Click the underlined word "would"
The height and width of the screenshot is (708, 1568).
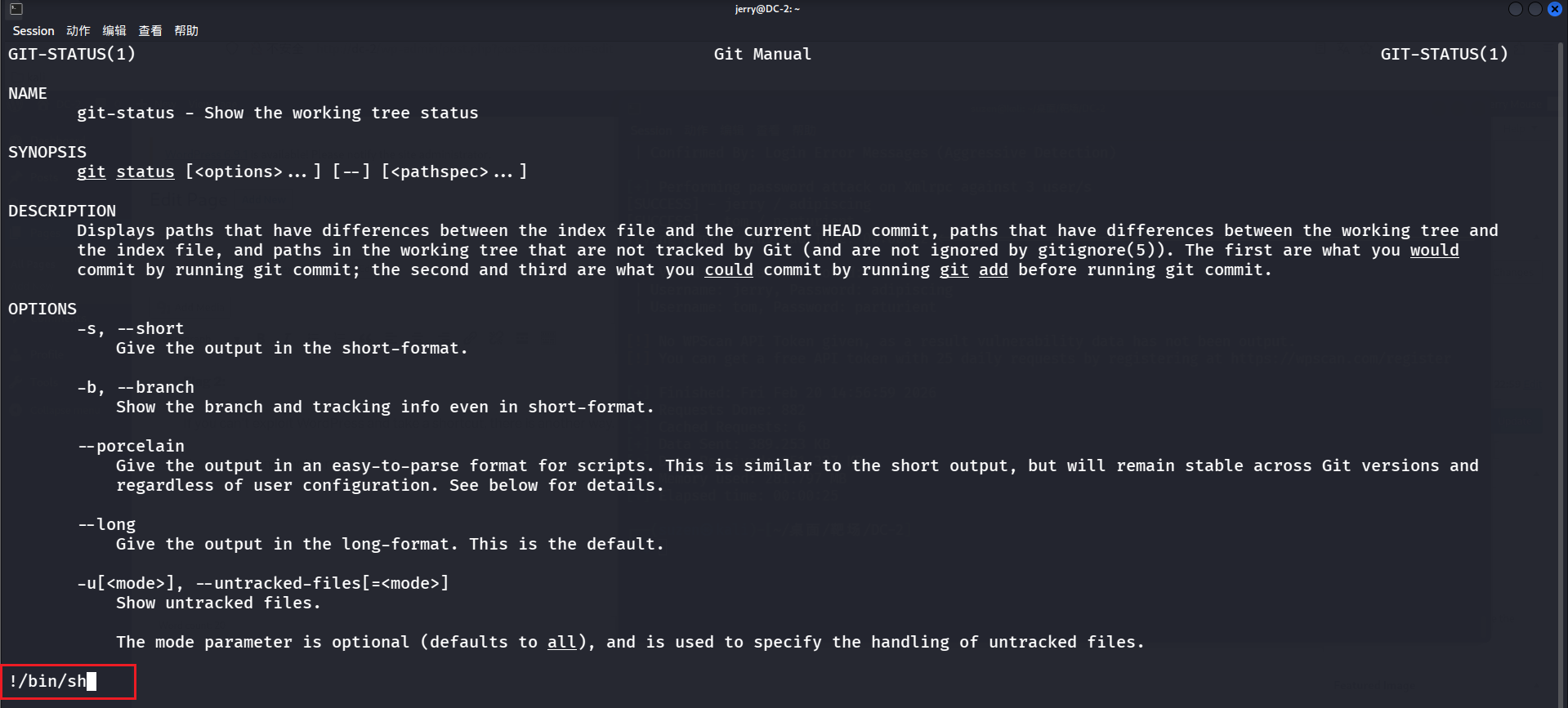point(1434,250)
